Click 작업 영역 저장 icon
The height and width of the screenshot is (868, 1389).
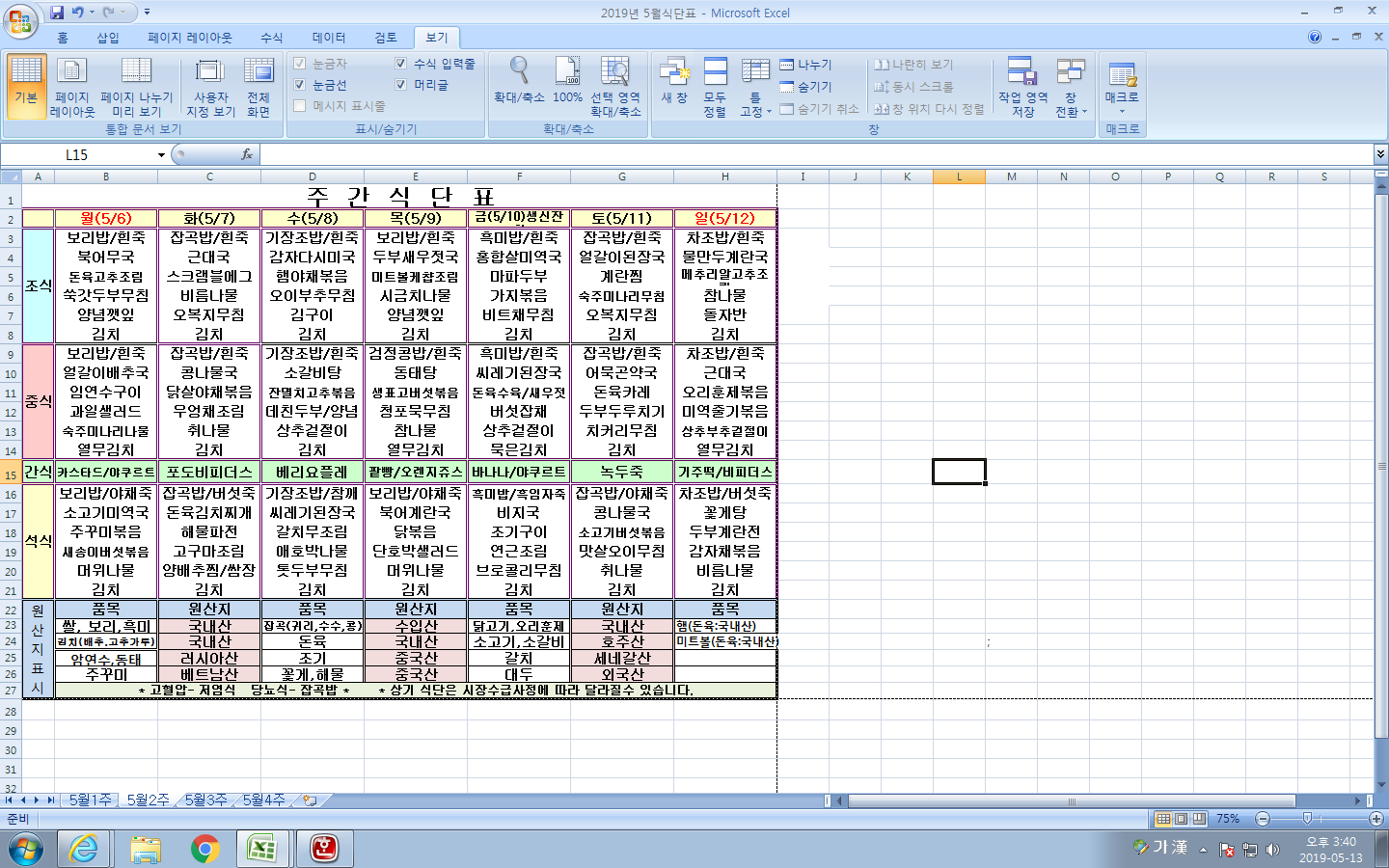[1022, 87]
